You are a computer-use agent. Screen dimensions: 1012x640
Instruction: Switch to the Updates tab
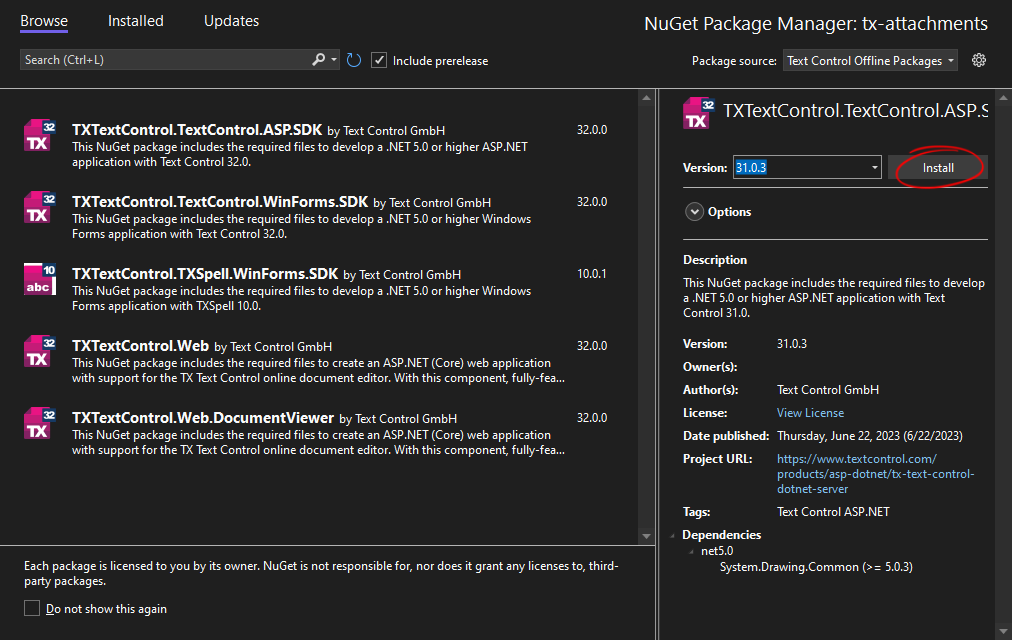231,21
